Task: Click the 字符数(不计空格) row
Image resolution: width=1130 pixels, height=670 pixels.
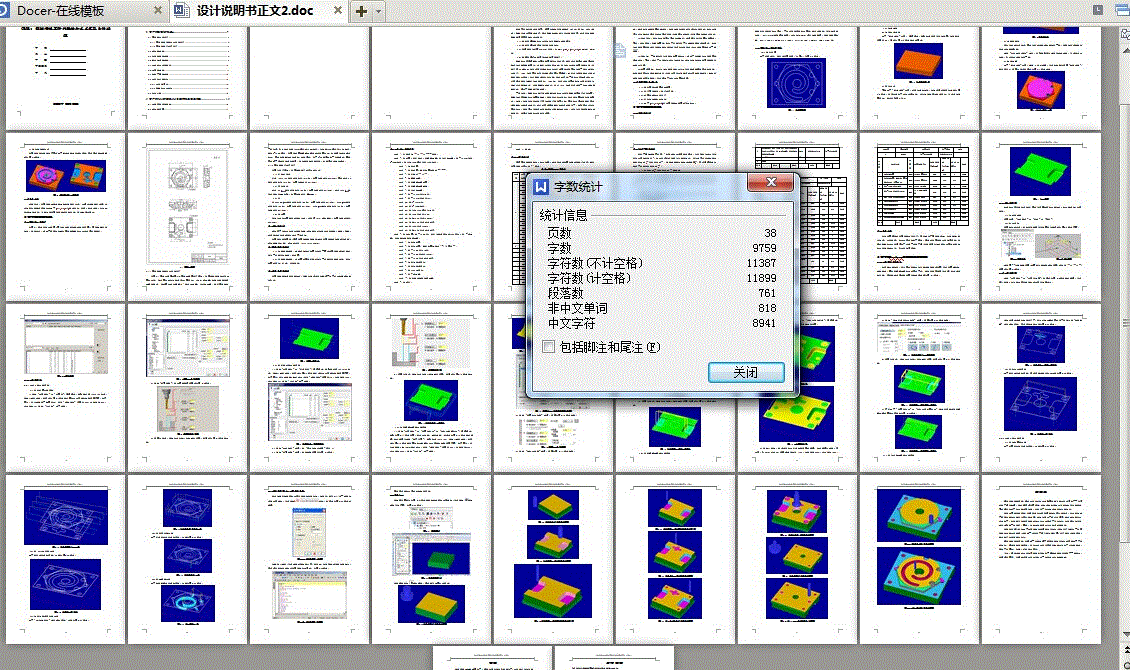Action: point(662,263)
